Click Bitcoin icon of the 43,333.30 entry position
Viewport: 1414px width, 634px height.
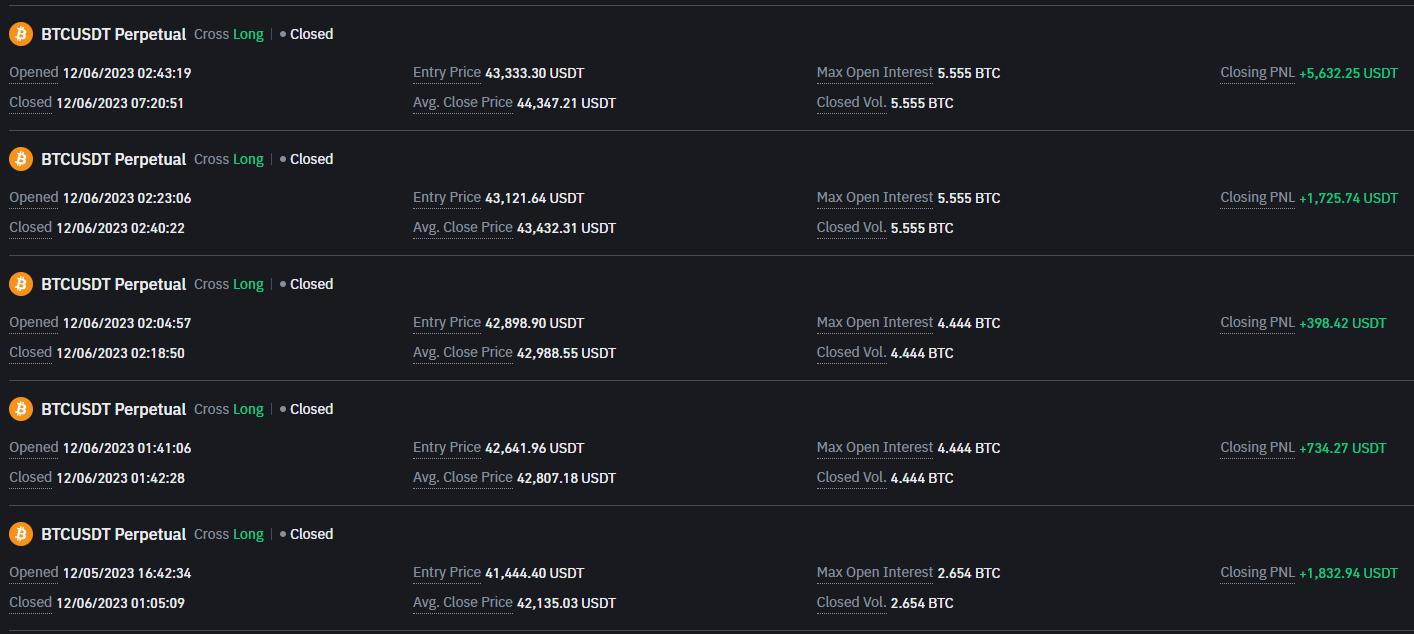21,34
